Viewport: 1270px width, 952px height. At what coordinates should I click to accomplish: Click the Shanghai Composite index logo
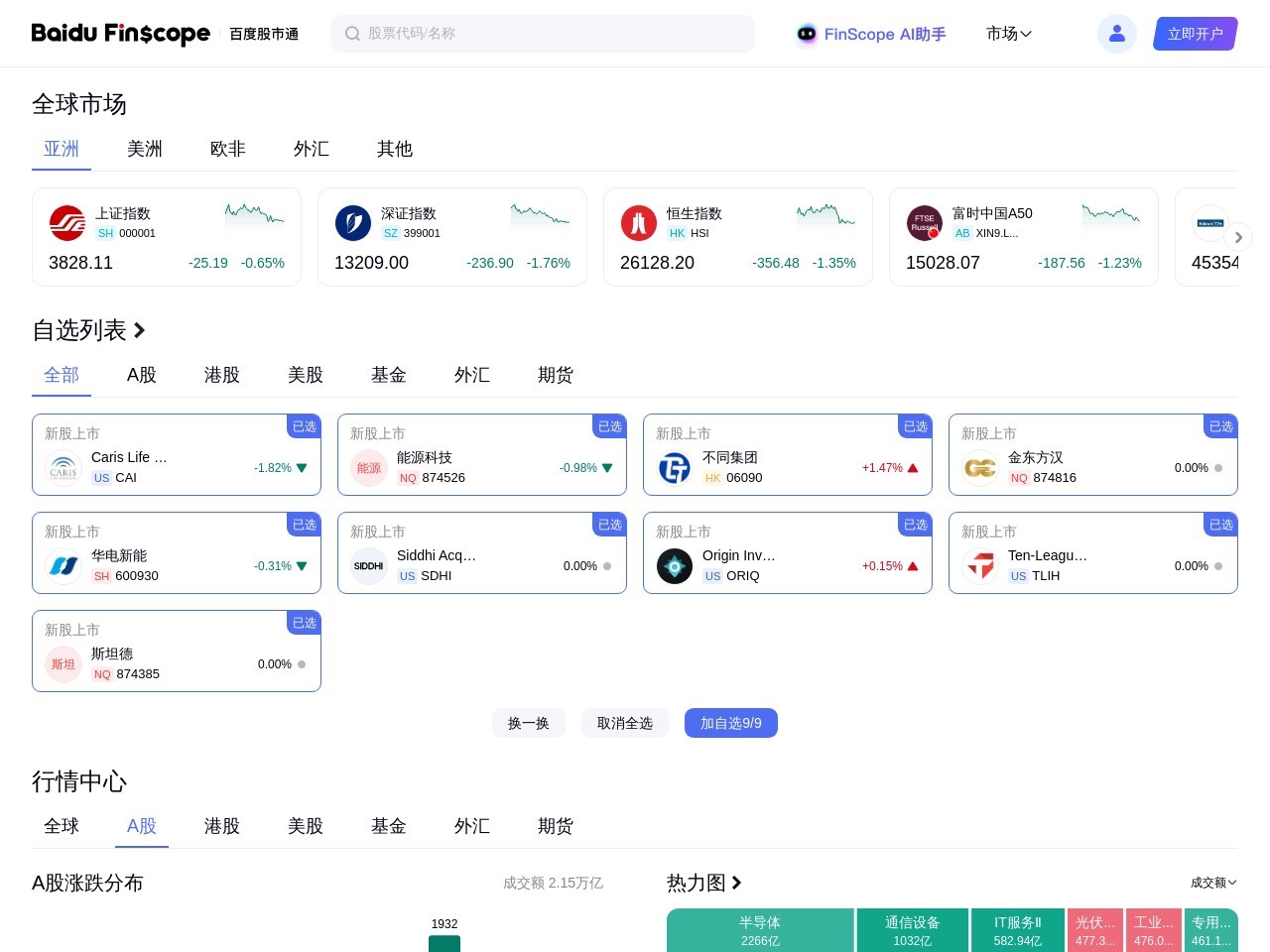(67, 223)
